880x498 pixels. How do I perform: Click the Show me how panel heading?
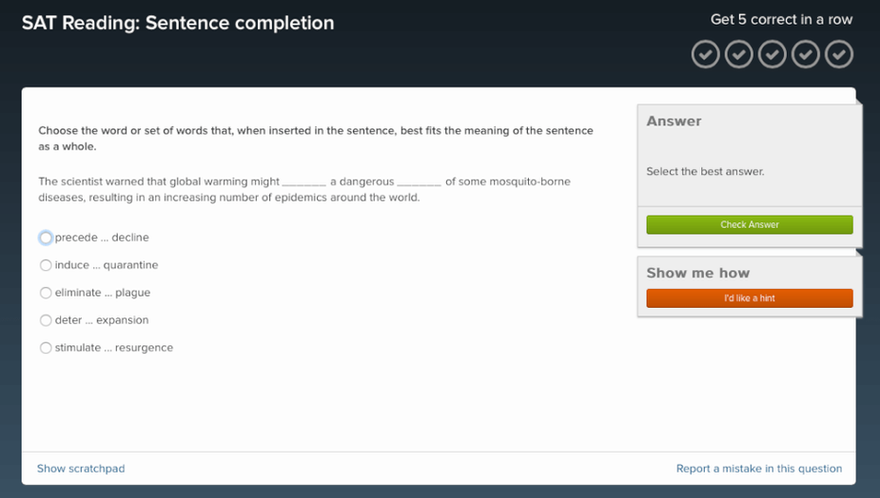pos(698,273)
